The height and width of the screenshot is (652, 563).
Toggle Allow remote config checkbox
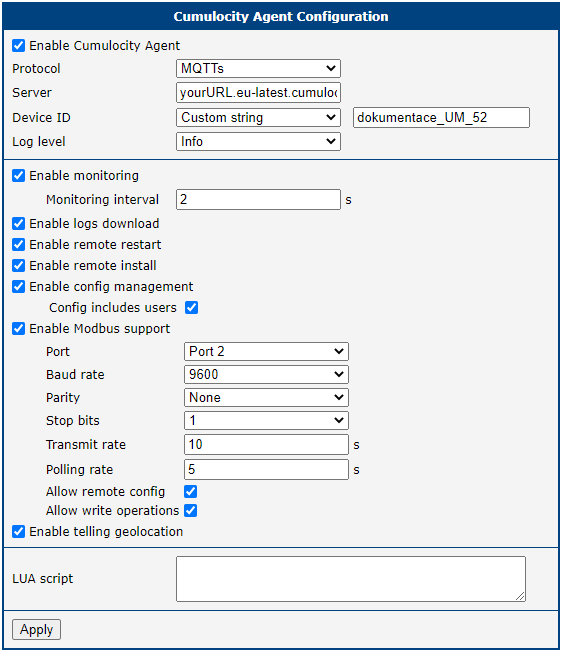click(x=190, y=491)
